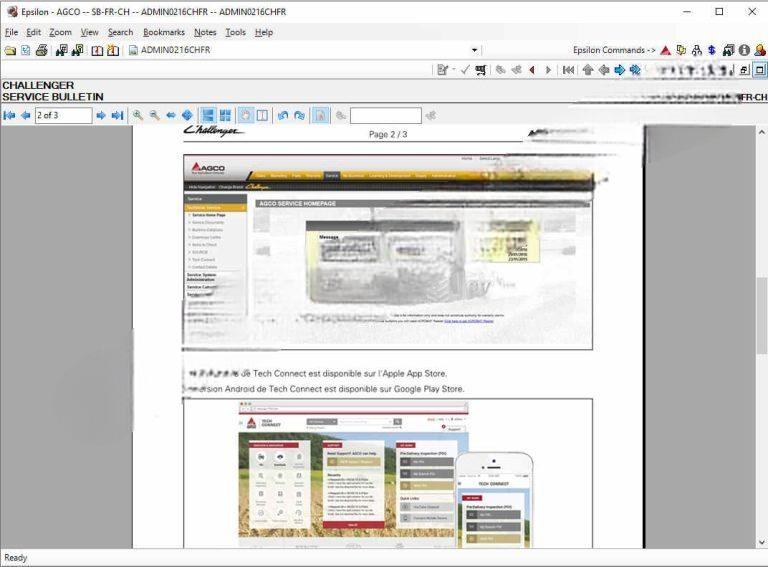
Task: Click the page number field showing 2 of 3
Action: 62,116
